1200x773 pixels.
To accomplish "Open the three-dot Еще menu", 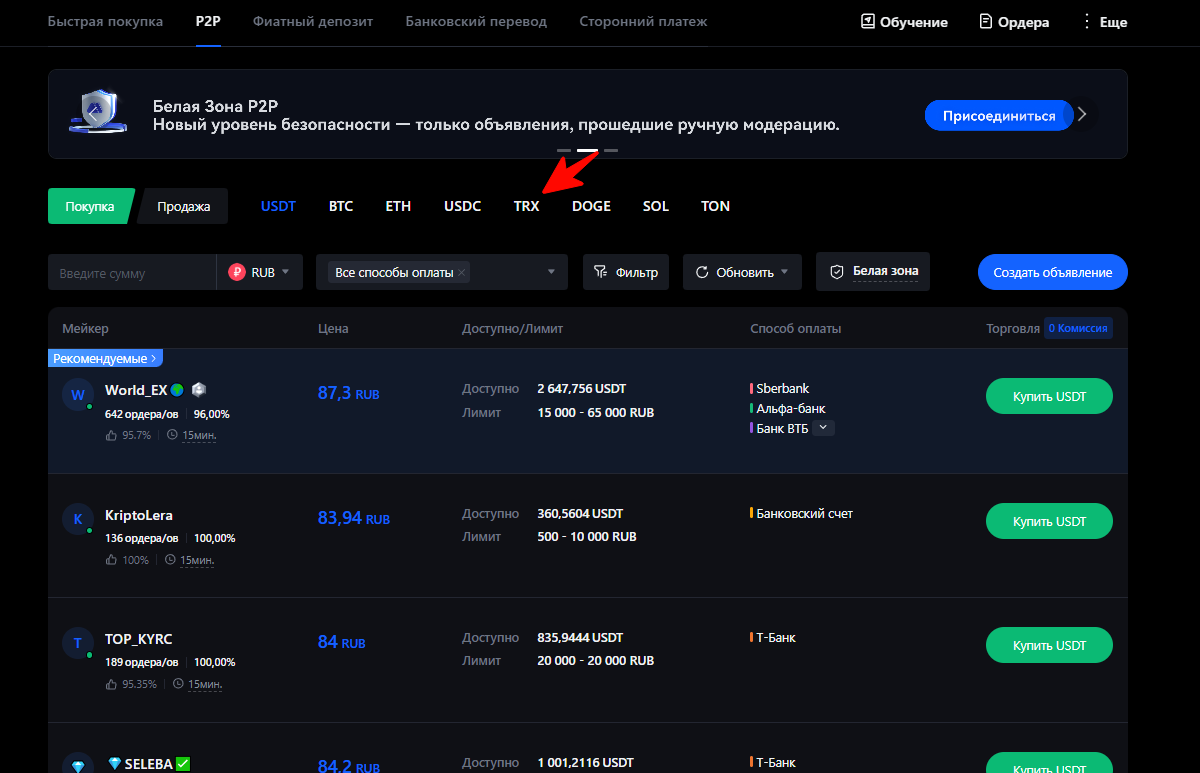I will pyautogui.click(x=1087, y=21).
